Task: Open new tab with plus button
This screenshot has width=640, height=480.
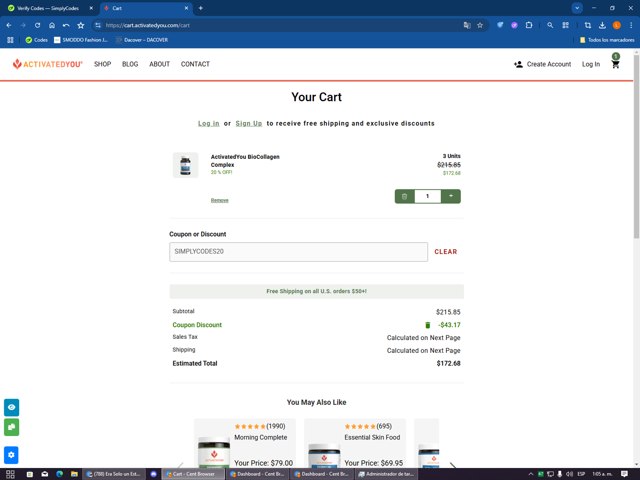Action: pos(200,8)
